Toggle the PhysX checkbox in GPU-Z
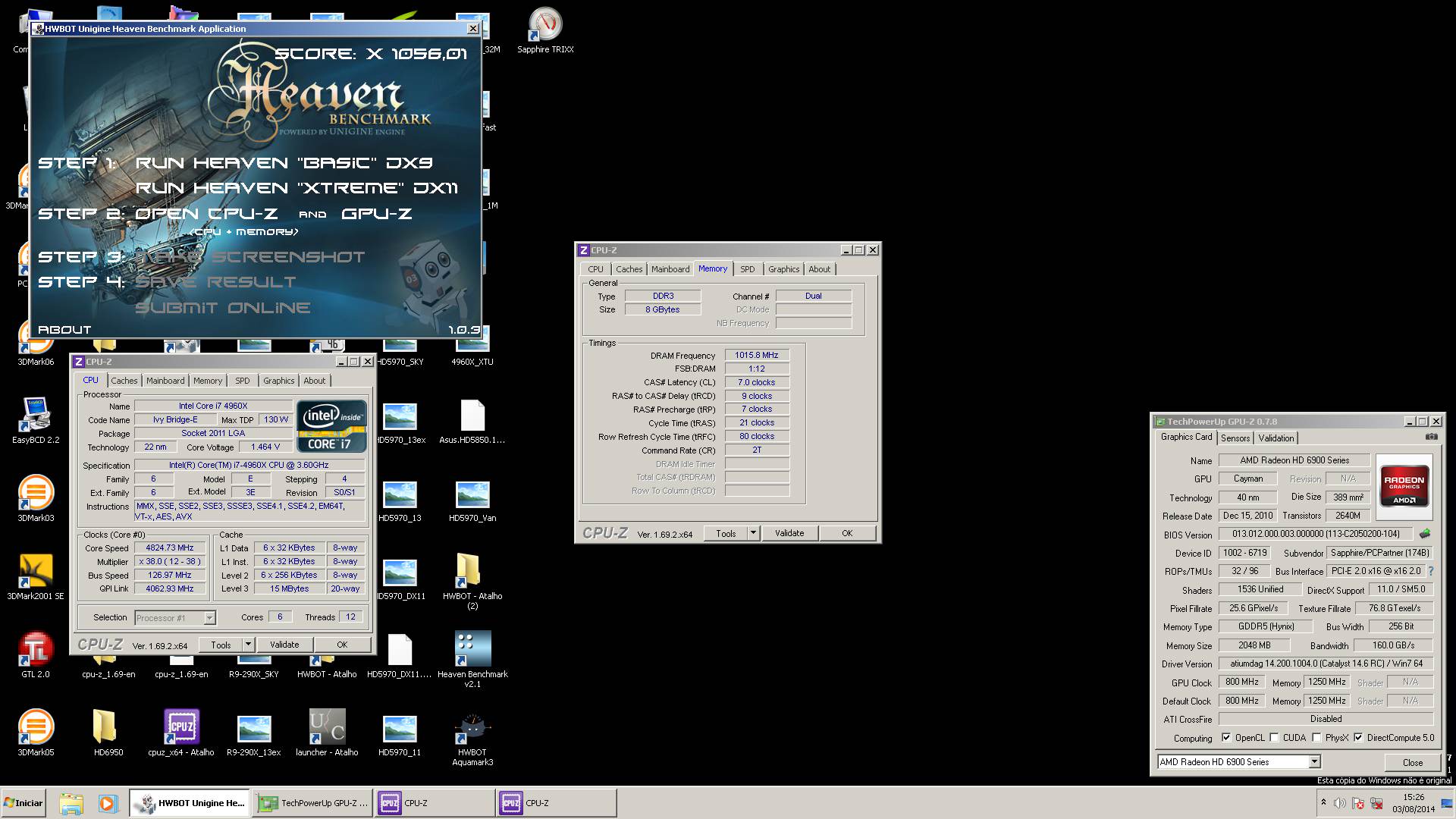The image size is (1456, 819). [x=1316, y=738]
